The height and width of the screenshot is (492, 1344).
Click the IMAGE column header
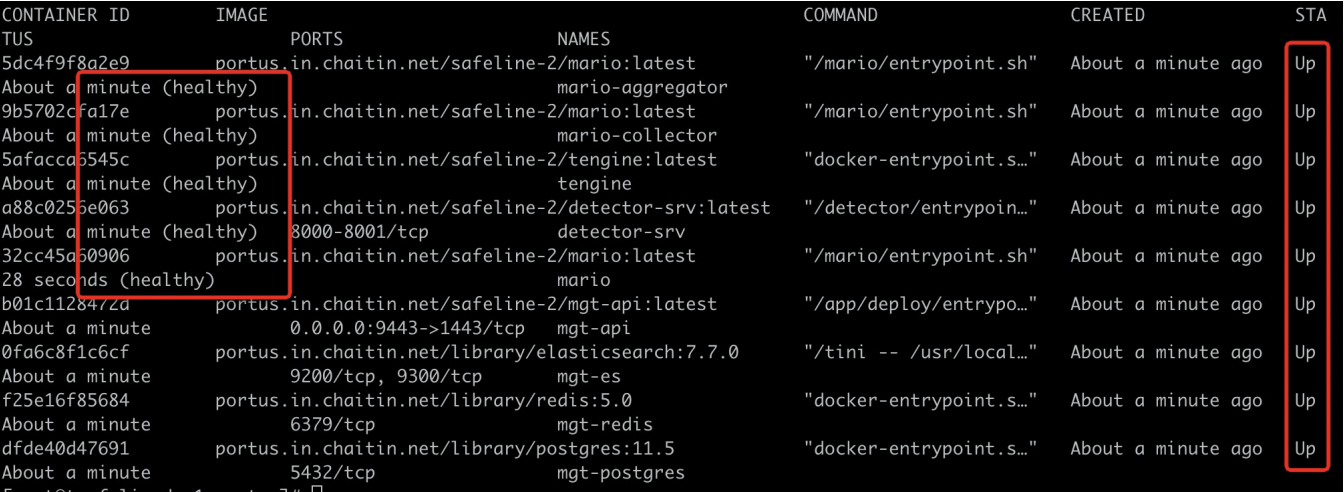coord(241,15)
